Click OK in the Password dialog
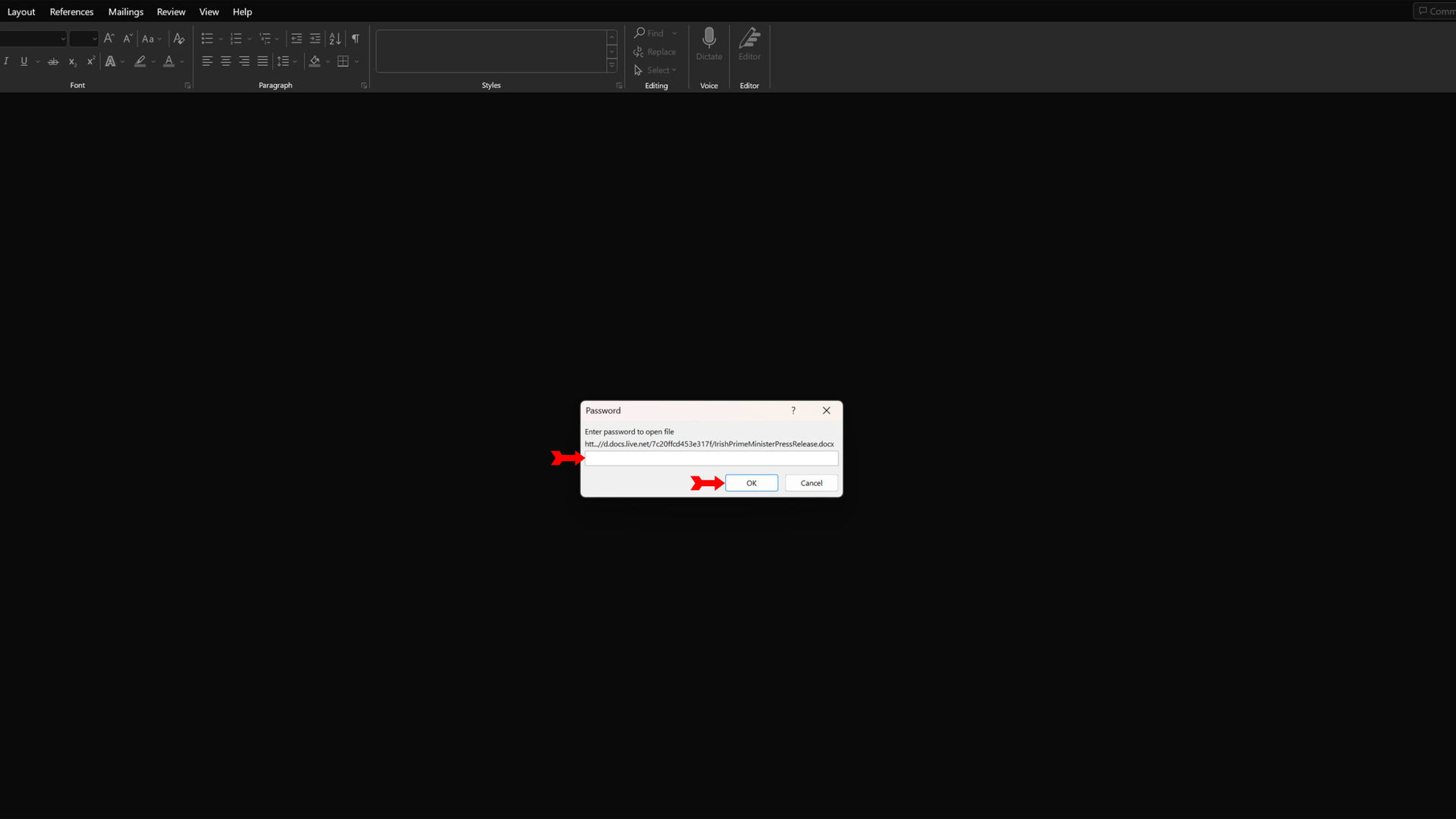This screenshot has width=1456, height=819. (751, 483)
